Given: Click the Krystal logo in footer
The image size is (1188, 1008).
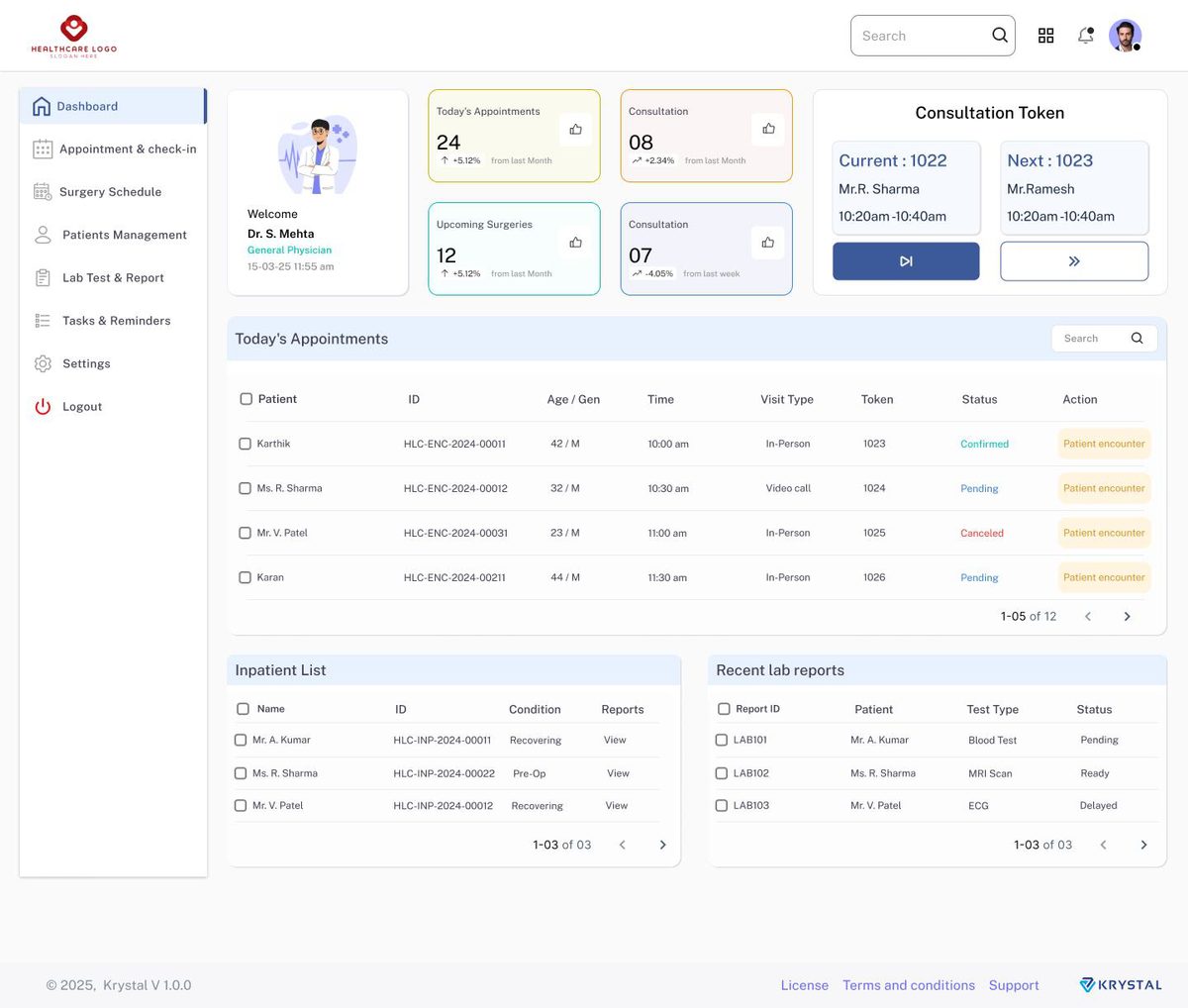Looking at the screenshot, I should point(1121,985).
